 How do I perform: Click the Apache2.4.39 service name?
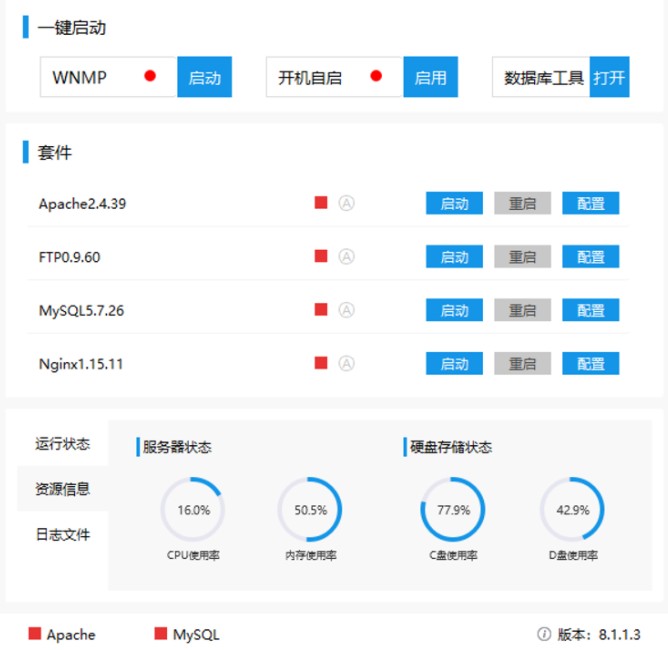[x=82, y=204]
